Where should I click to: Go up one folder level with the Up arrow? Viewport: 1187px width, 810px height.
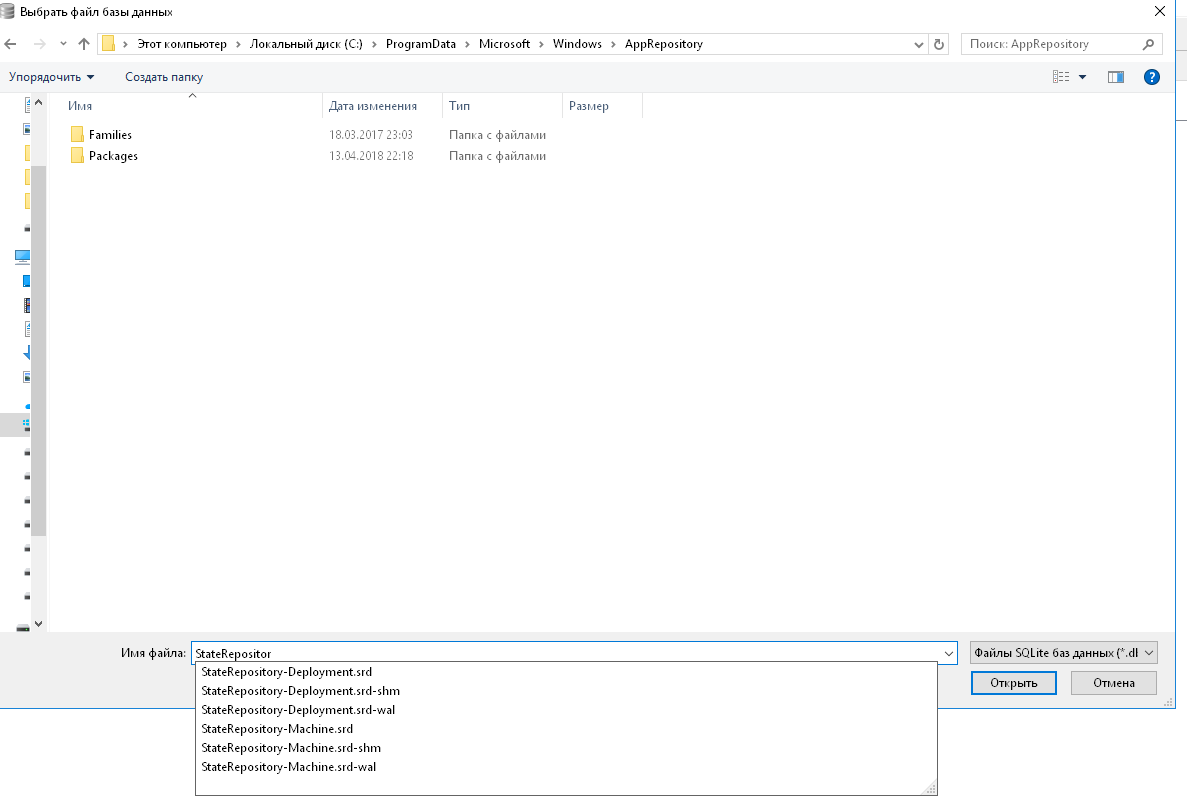pos(84,44)
